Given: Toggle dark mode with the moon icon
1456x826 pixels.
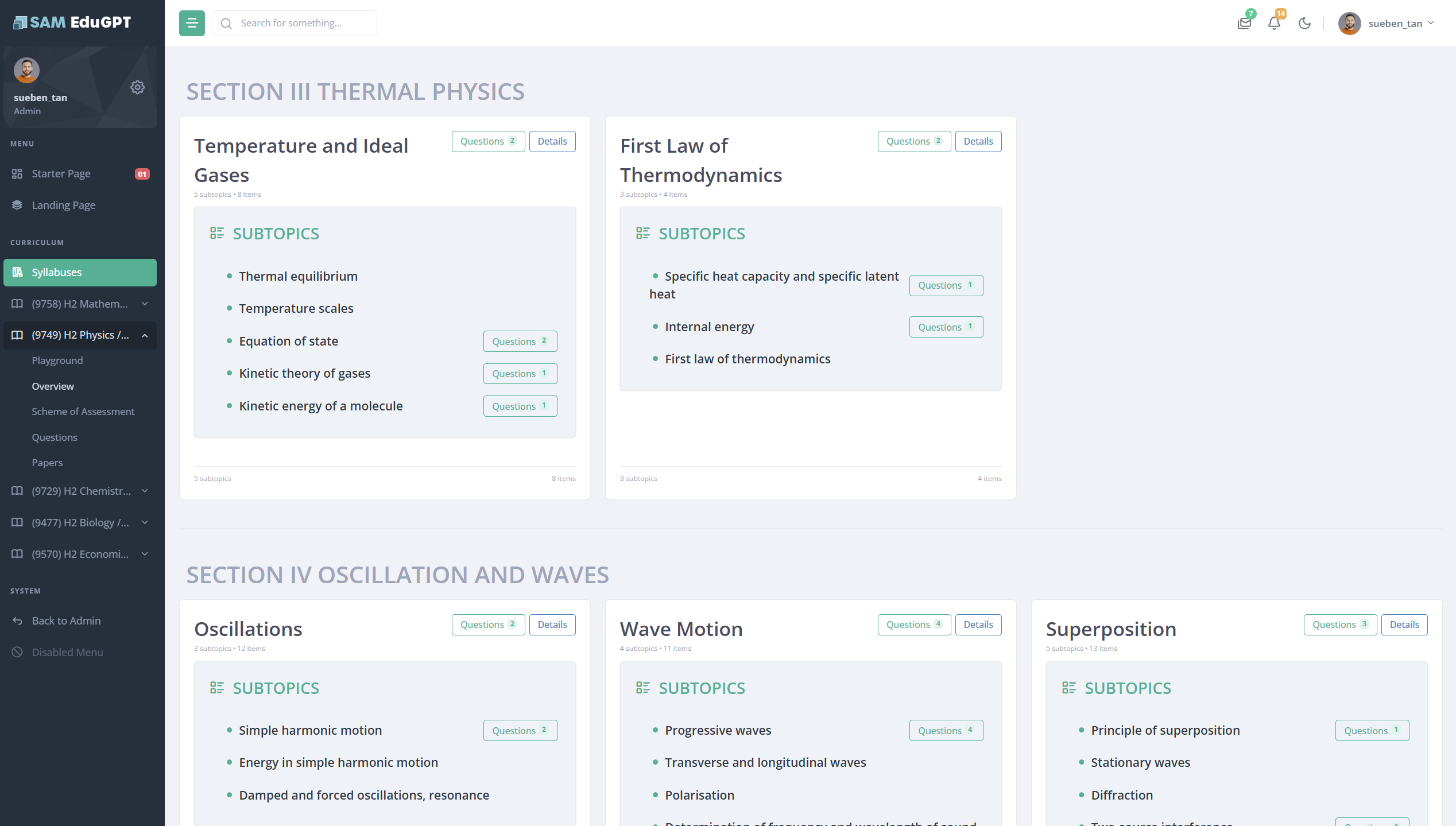Looking at the screenshot, I should tap(1304, 24).
